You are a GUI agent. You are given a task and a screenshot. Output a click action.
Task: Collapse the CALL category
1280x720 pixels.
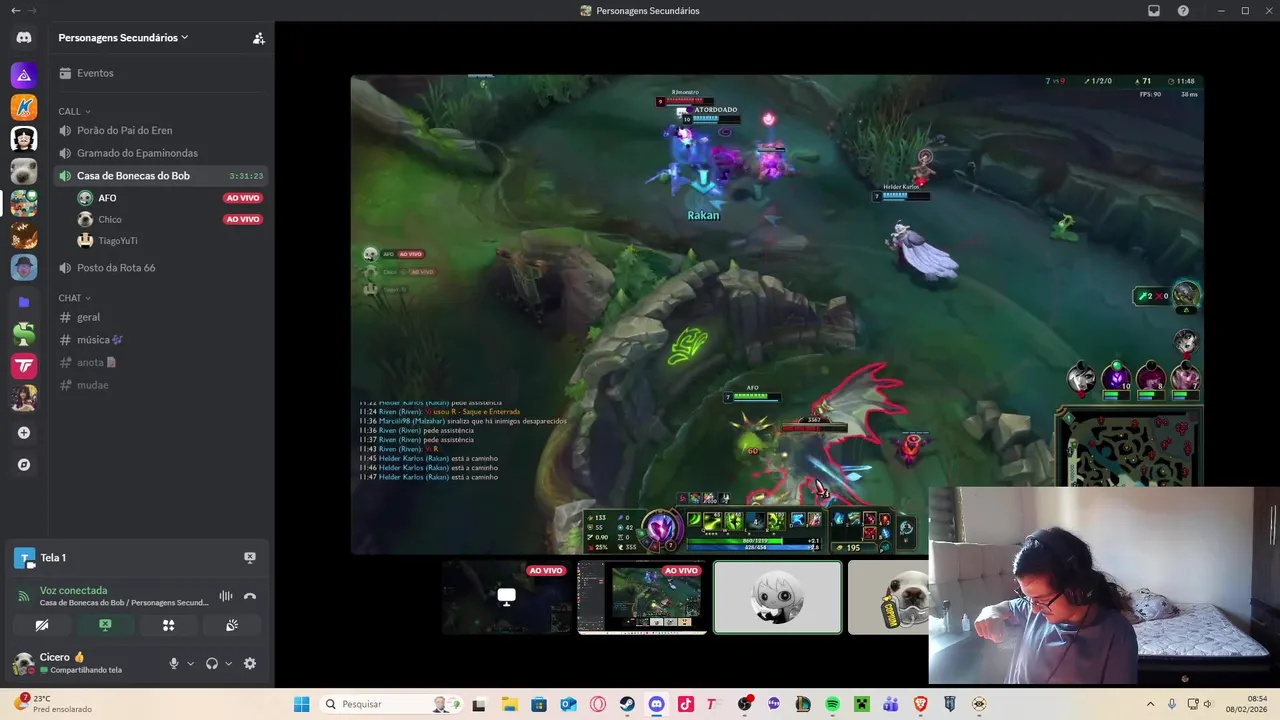coord(74,111)
